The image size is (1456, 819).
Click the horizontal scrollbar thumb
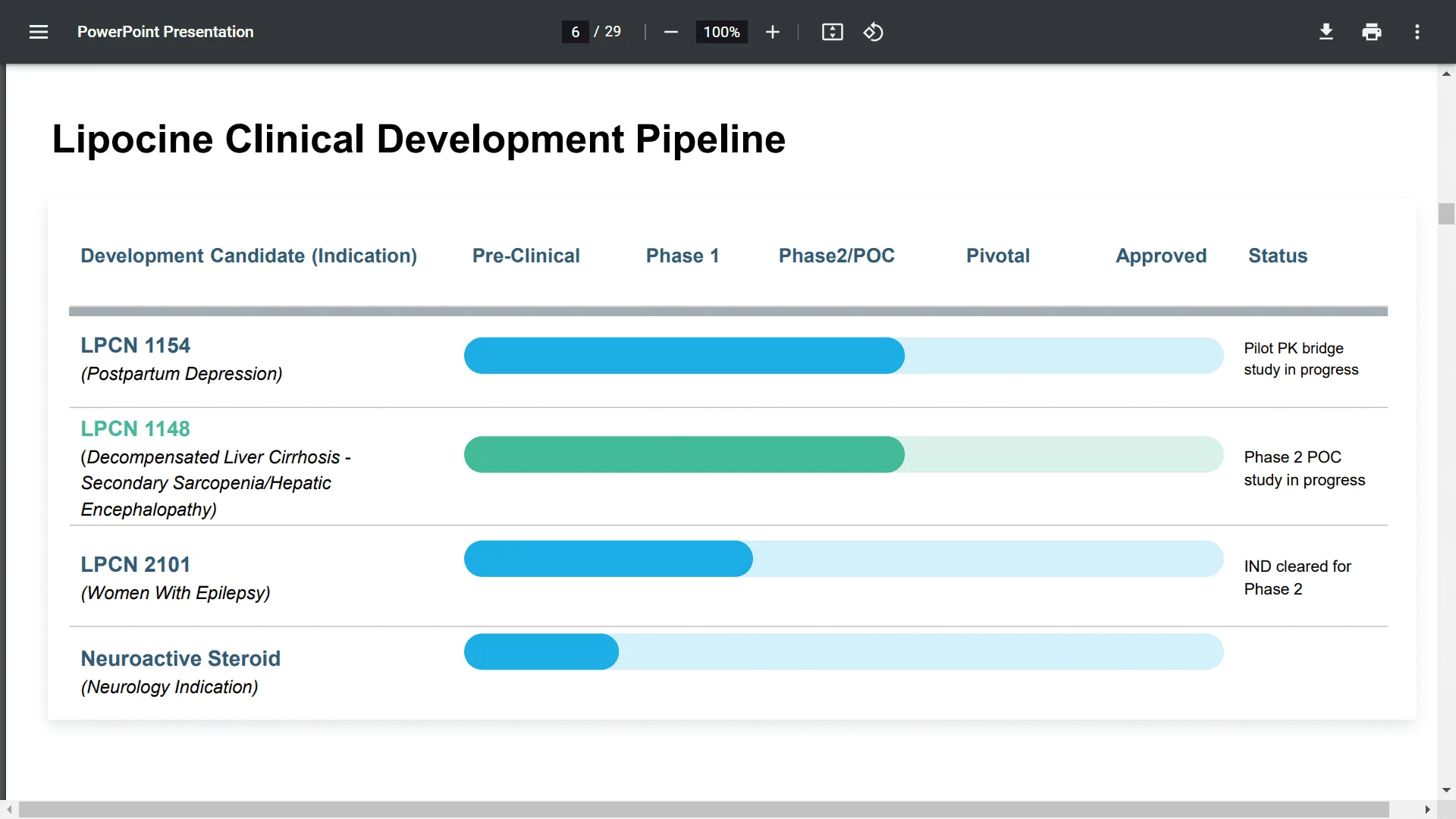click(x=704, y=810)
